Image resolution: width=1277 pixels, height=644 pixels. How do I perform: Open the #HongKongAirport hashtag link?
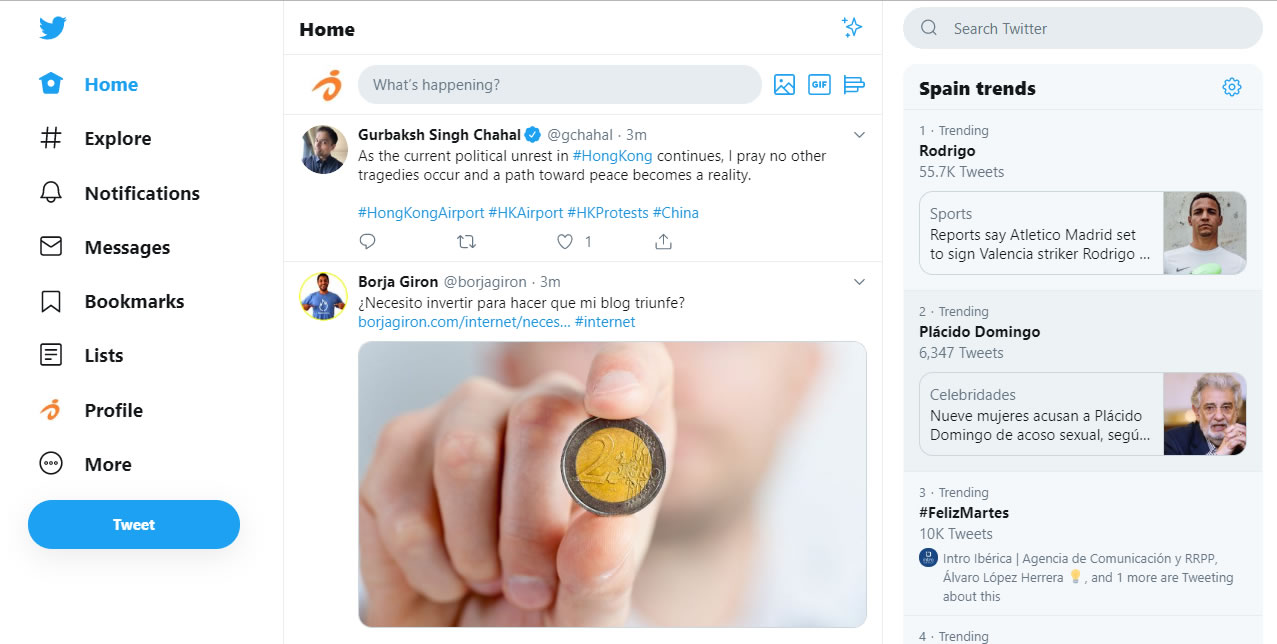click(x=421, y=213)
